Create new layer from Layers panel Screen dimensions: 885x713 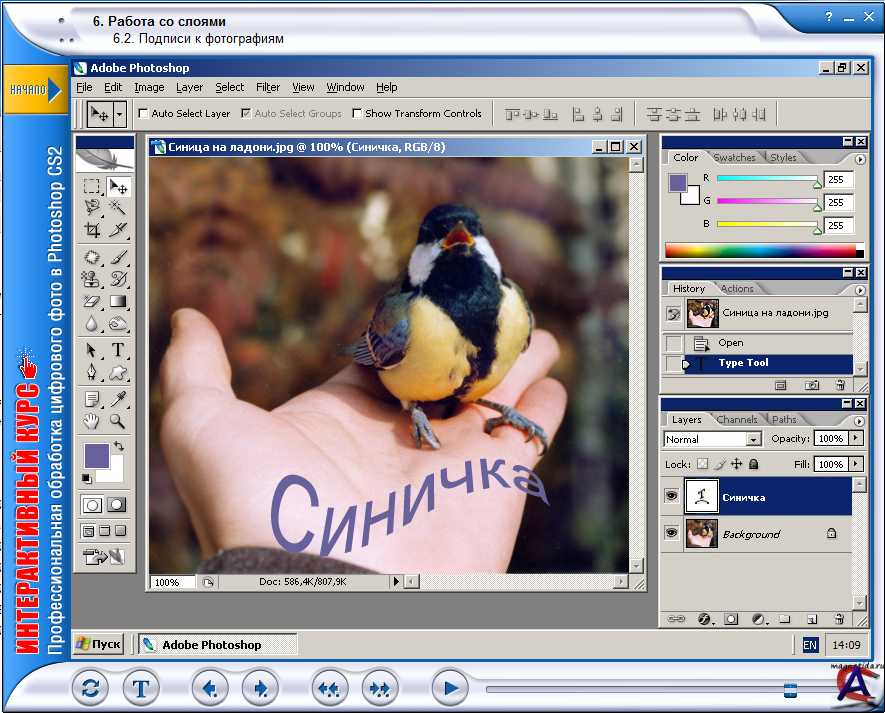pos(811,619)
